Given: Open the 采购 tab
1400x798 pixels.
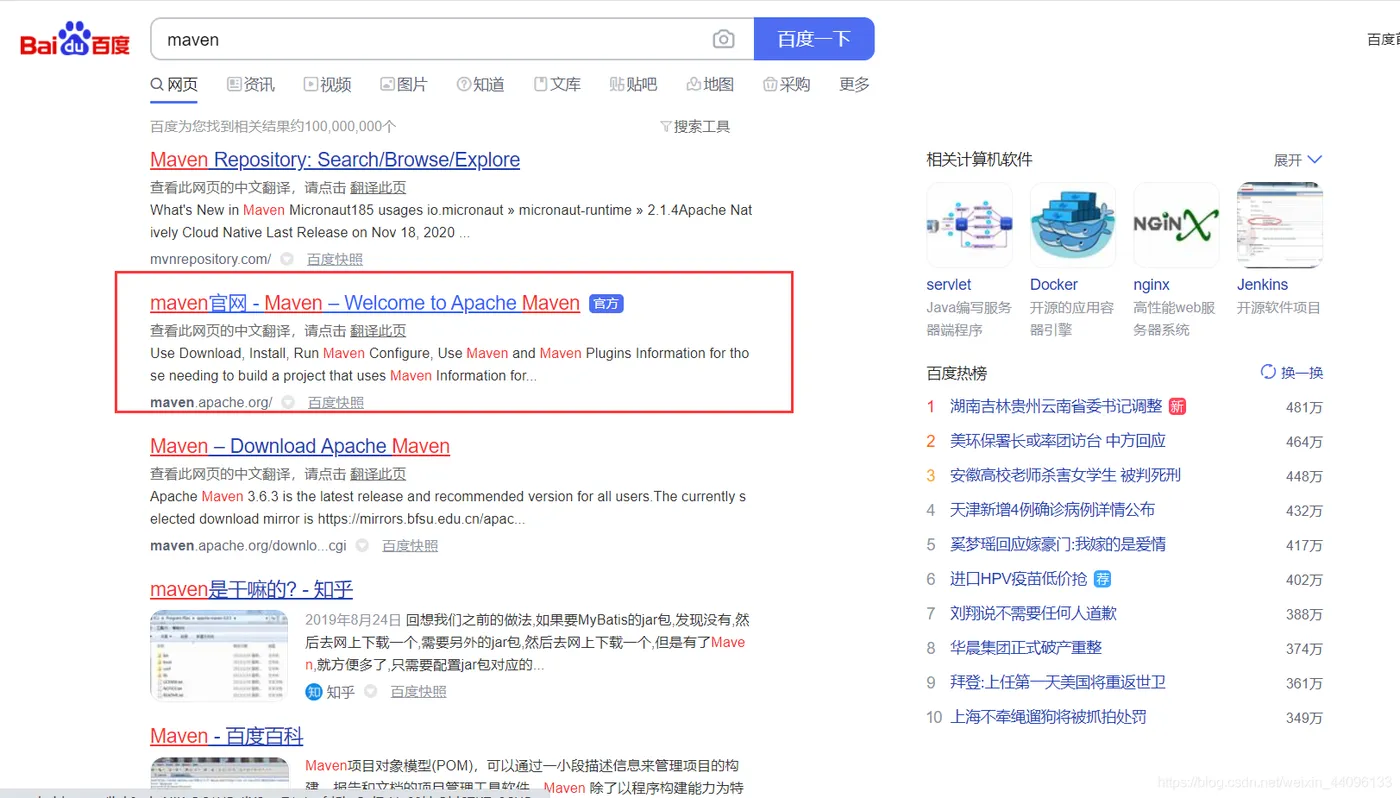Looking at the screenshot, I should point(786,85).
